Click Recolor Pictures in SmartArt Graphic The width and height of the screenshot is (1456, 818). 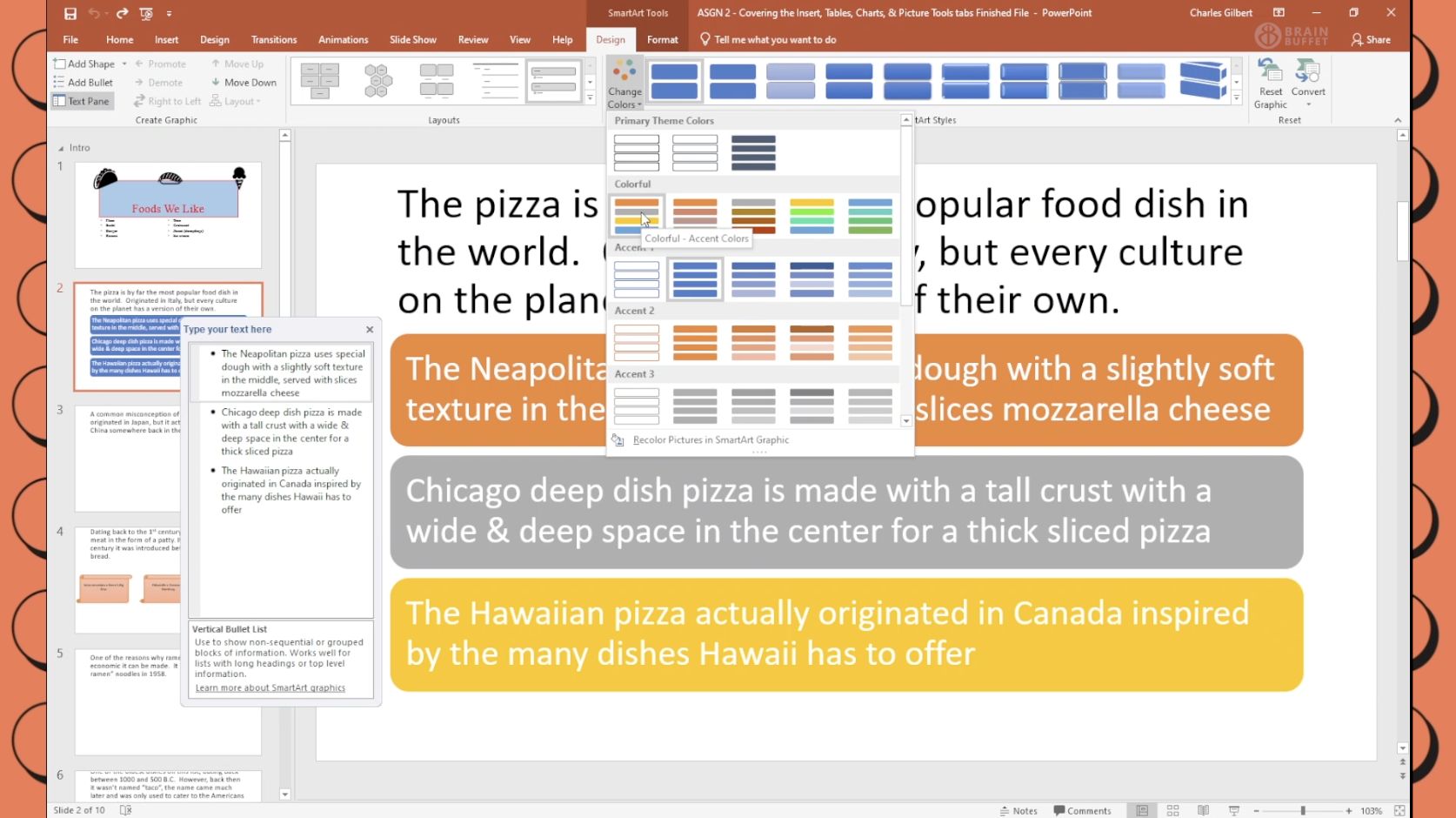coord(710,440)
